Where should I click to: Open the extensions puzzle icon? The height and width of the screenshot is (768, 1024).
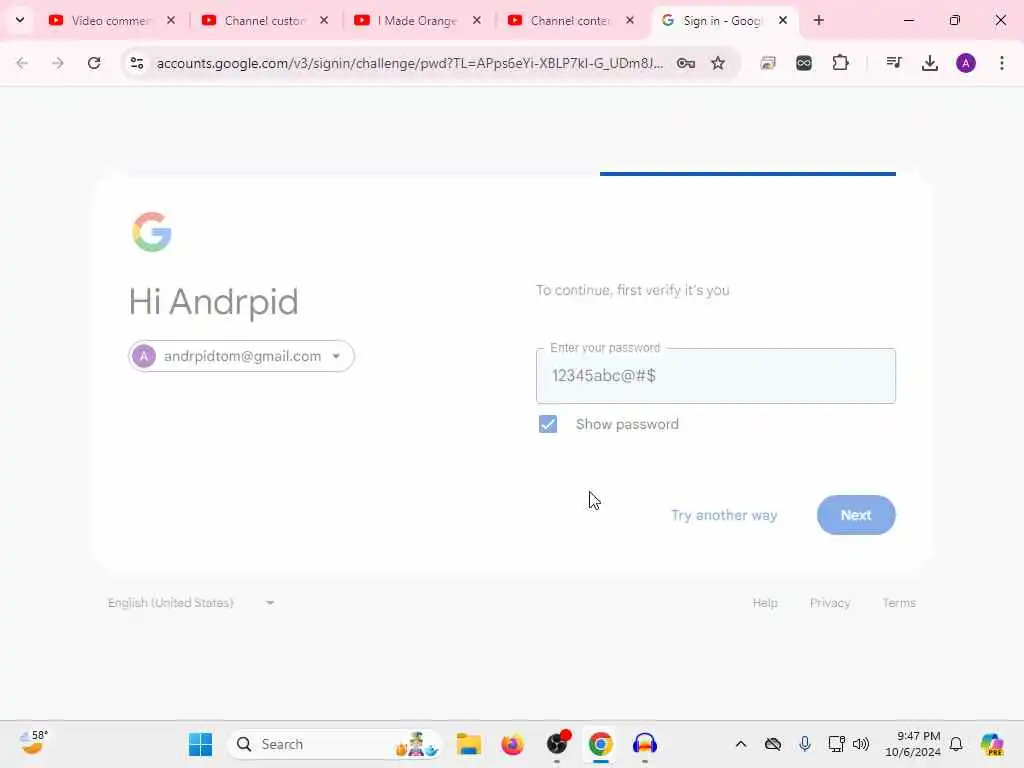tap(840, 63)
